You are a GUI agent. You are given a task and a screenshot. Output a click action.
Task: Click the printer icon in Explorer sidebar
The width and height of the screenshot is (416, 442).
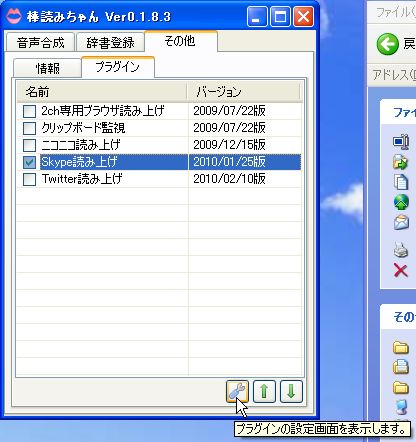401,249
